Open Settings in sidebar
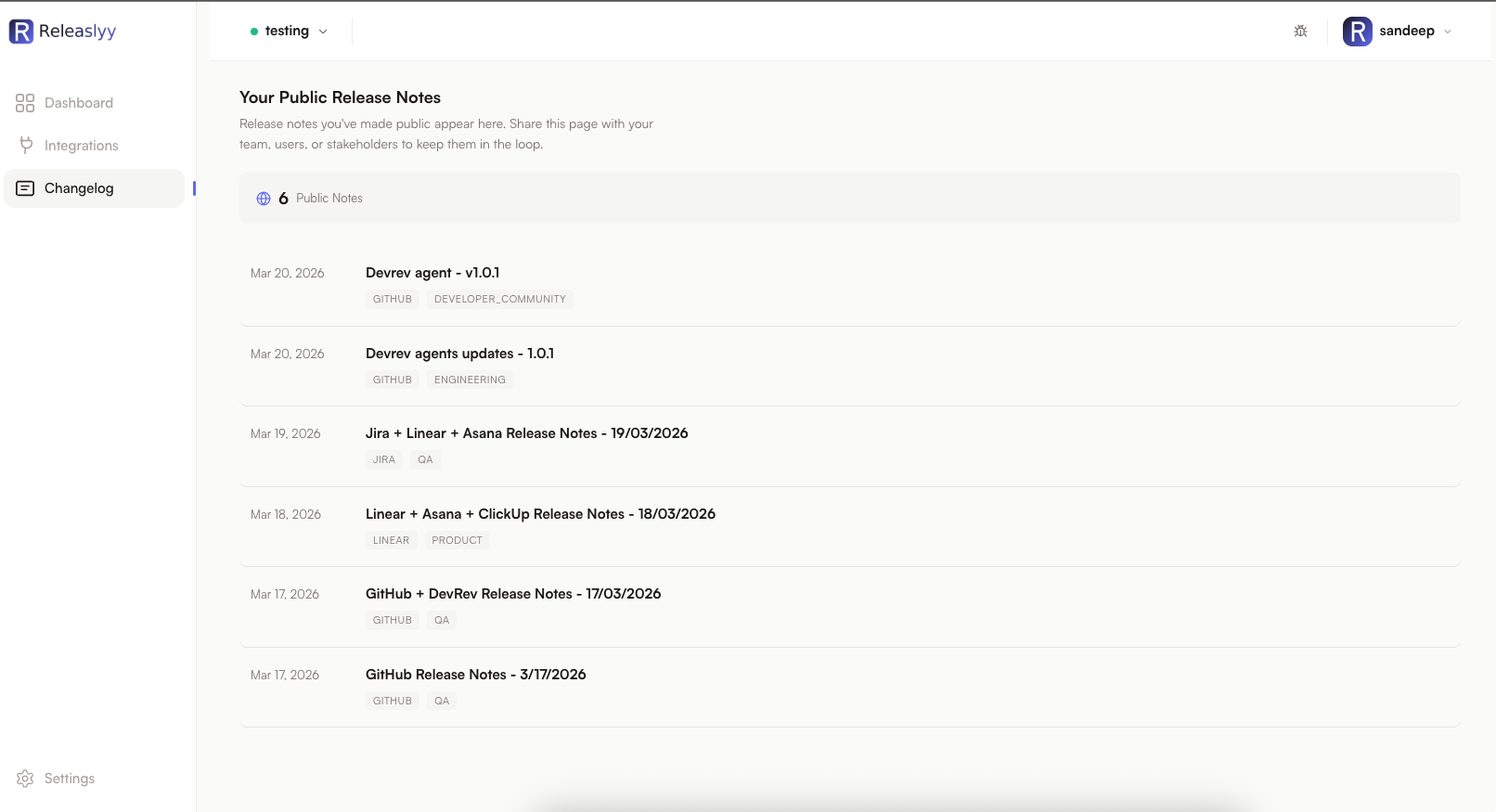This screenshot has width=1496, height=812. click(95, 779)
